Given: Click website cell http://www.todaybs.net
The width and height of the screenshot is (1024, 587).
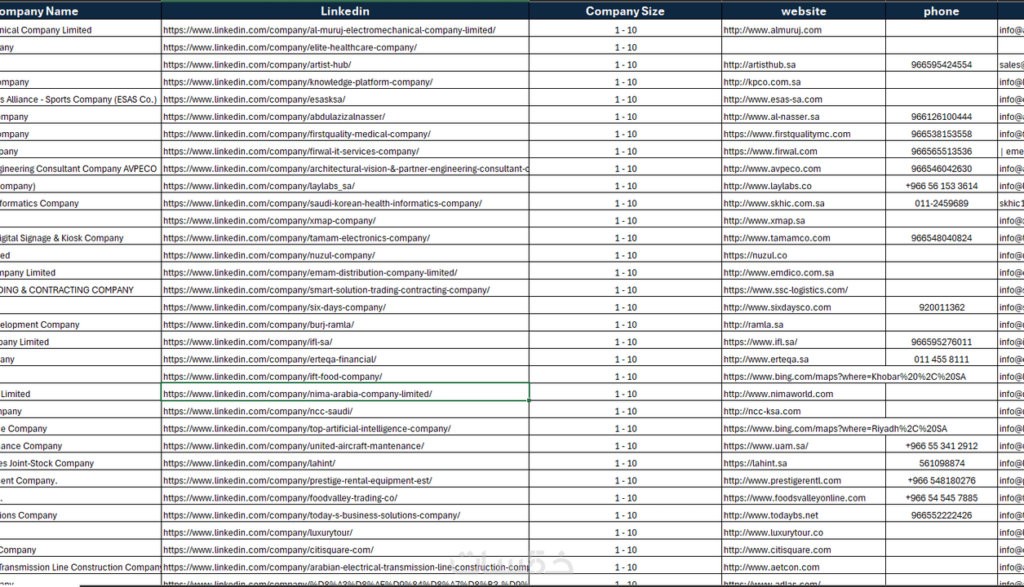Looking at the screenshot, I should 803,515.
